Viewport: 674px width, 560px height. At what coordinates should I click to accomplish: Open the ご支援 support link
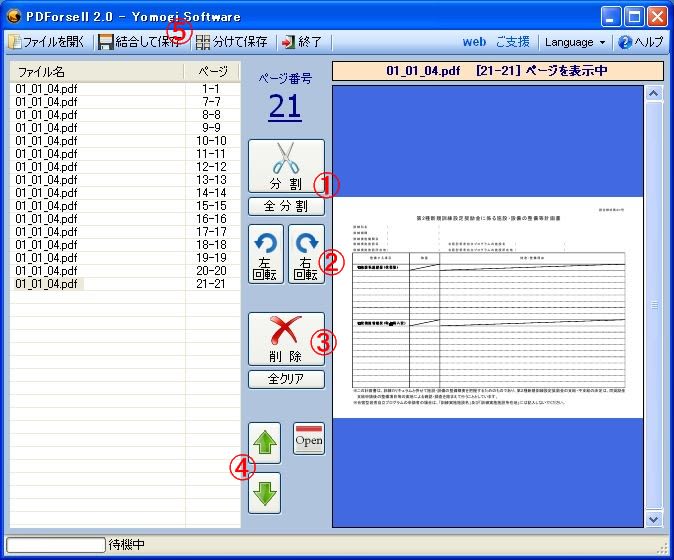tap(513, 43)
